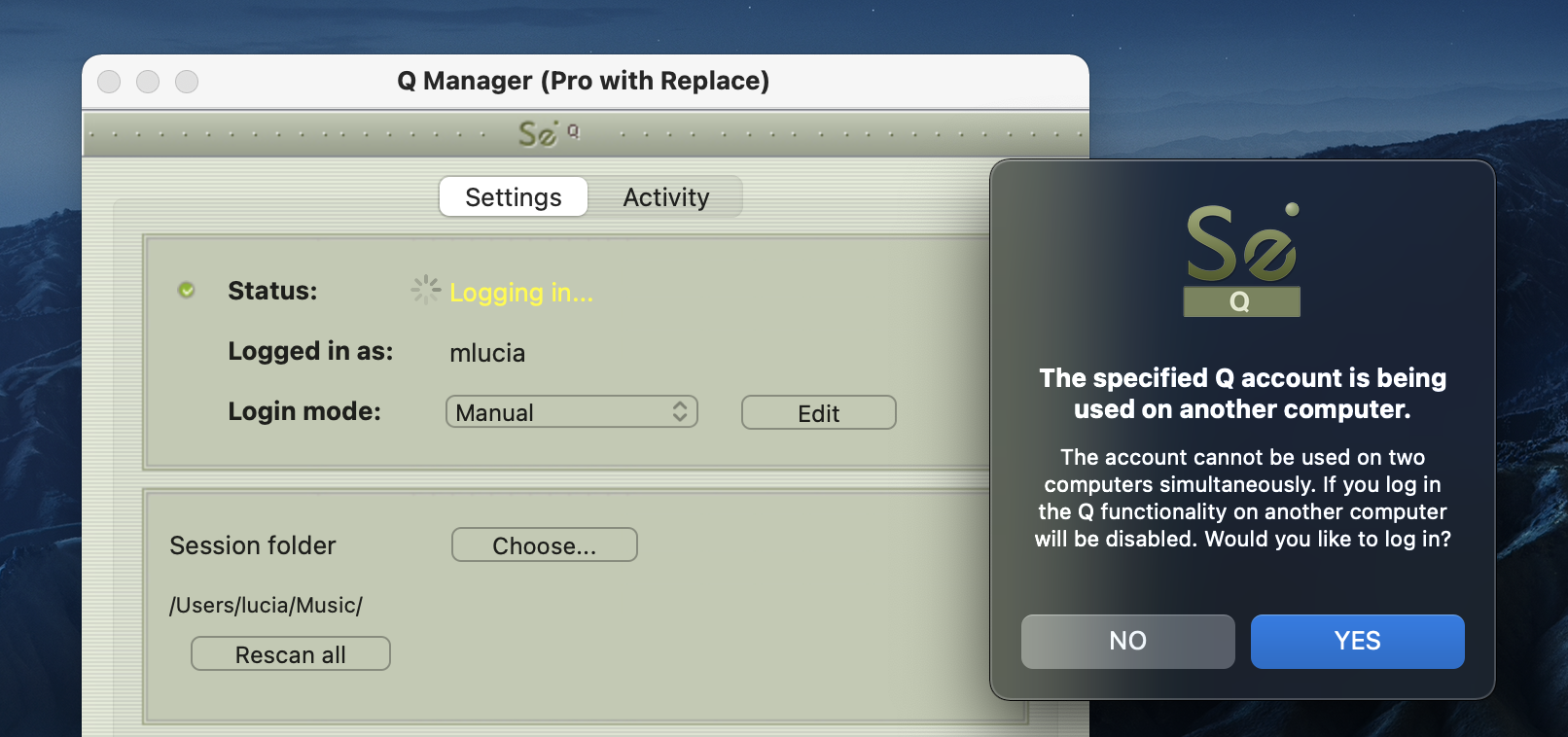Click the Edit button beside Login mode
The image size is (1568, 737).
click(x=818, y=413)
